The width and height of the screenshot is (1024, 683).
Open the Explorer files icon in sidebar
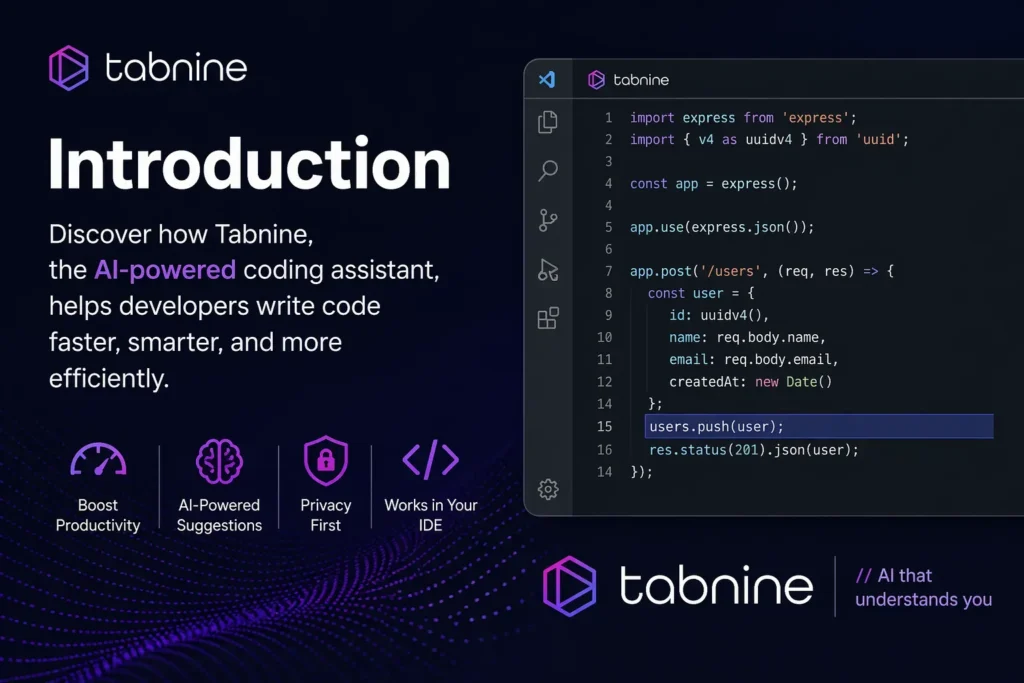pos(548,122)
